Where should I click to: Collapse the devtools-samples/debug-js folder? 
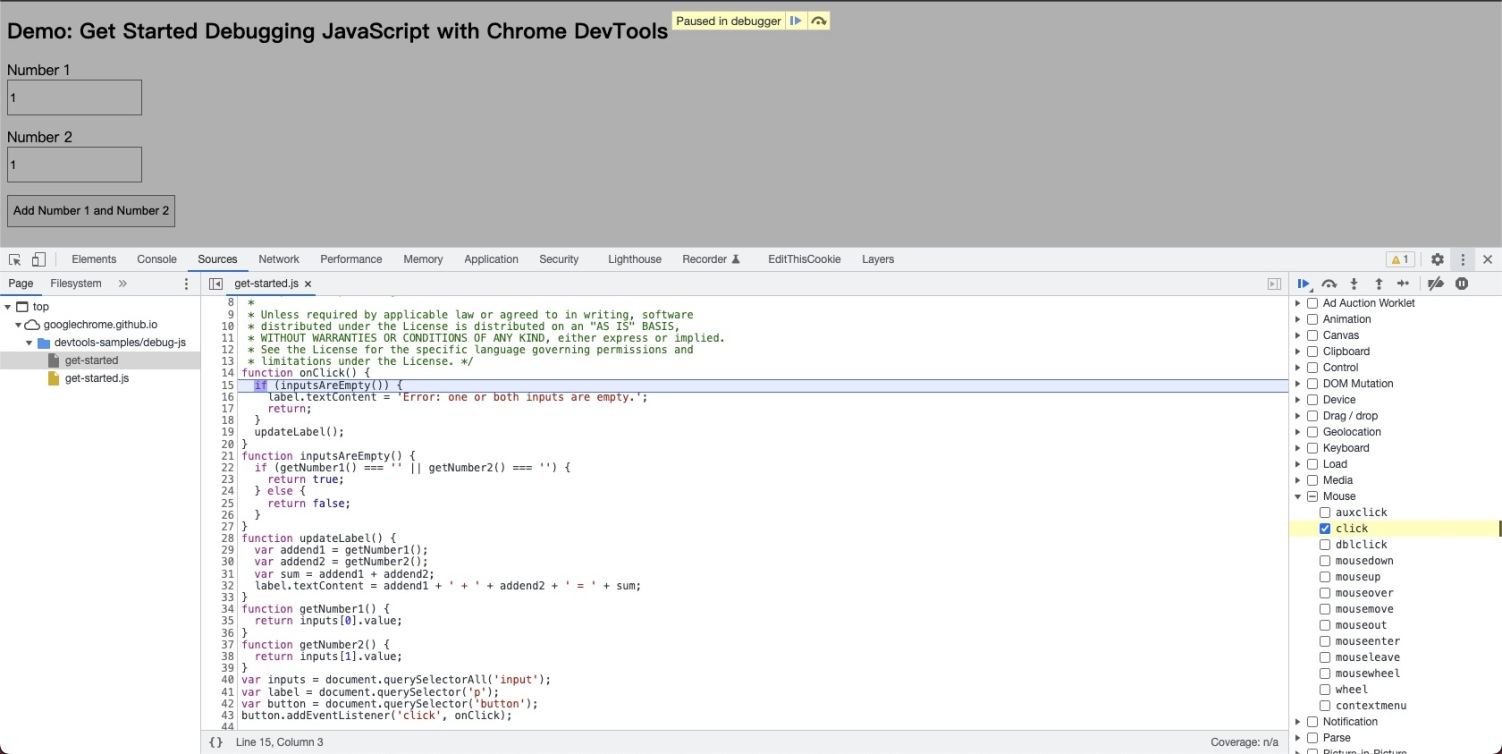pyautogui.click(x=29, y=343)
